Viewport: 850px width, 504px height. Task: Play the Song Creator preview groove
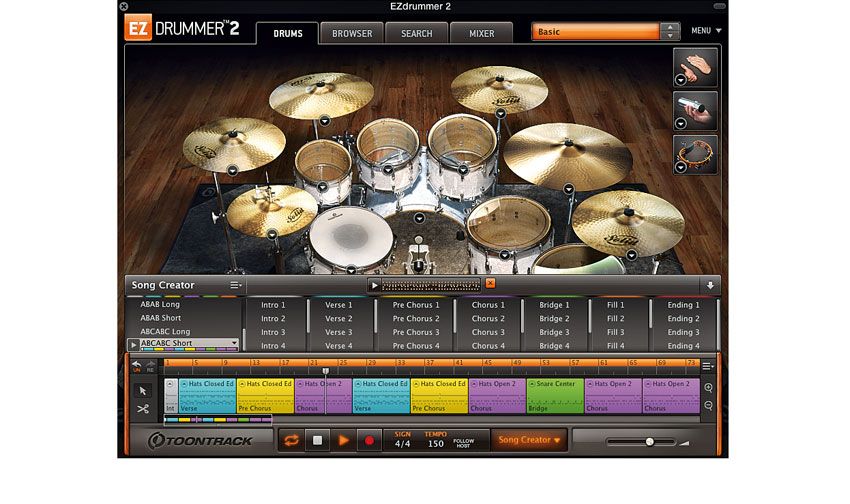374,285
